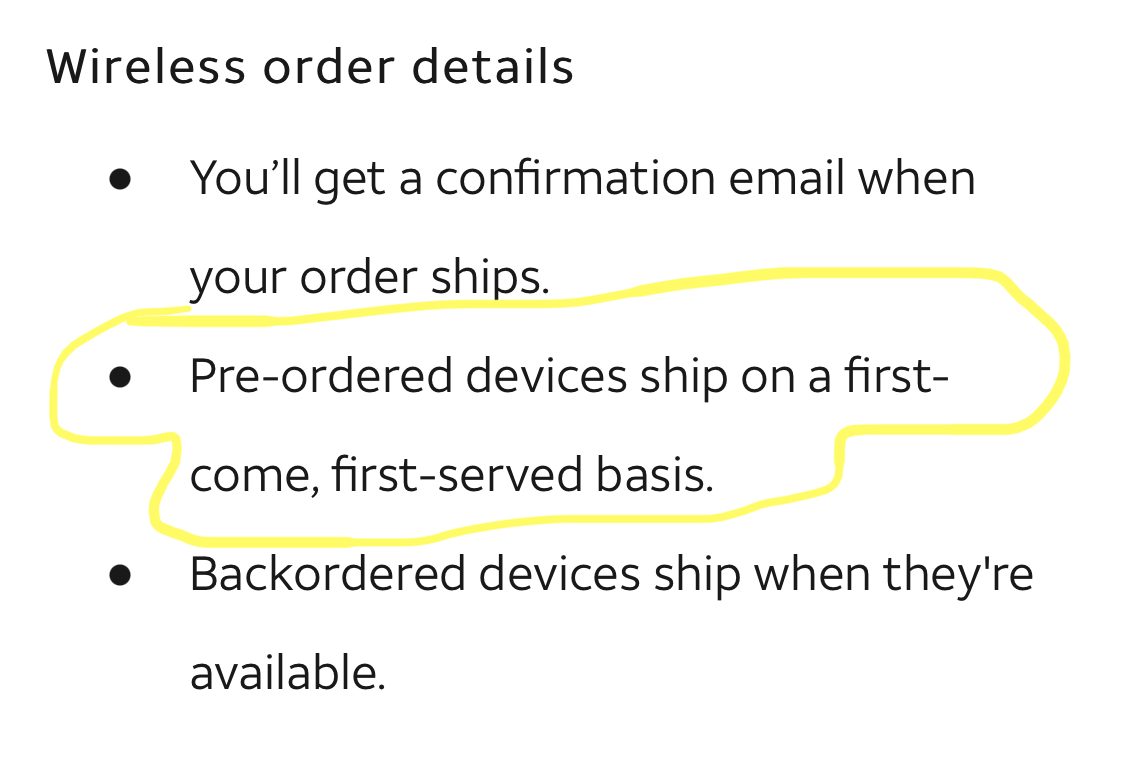The height and width of the screenshot is (765, 1125).
Task: Click the first bullet point dot
Action: click(120, 179)
